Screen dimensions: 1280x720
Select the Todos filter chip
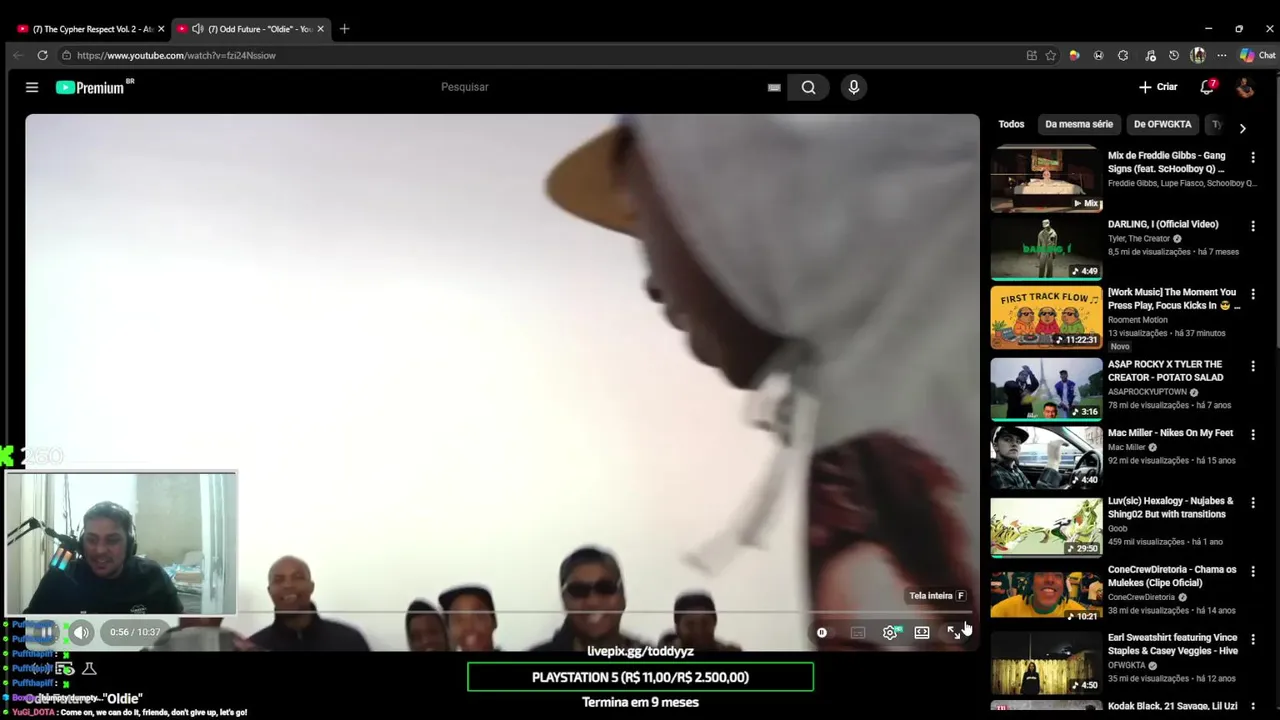click(1011, 124)
